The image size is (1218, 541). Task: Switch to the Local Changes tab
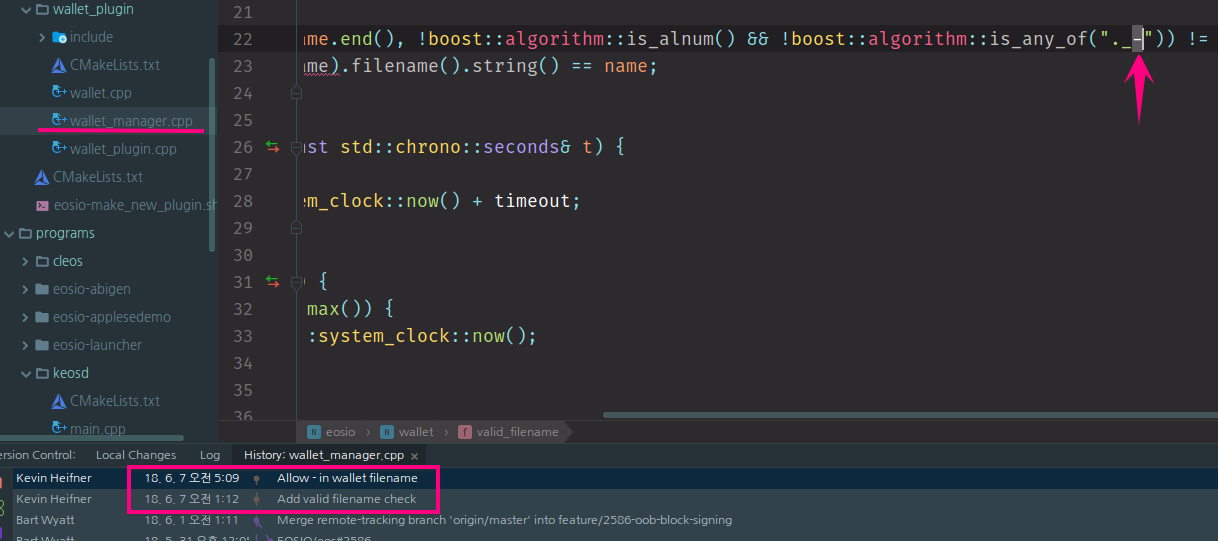point(135,455)
